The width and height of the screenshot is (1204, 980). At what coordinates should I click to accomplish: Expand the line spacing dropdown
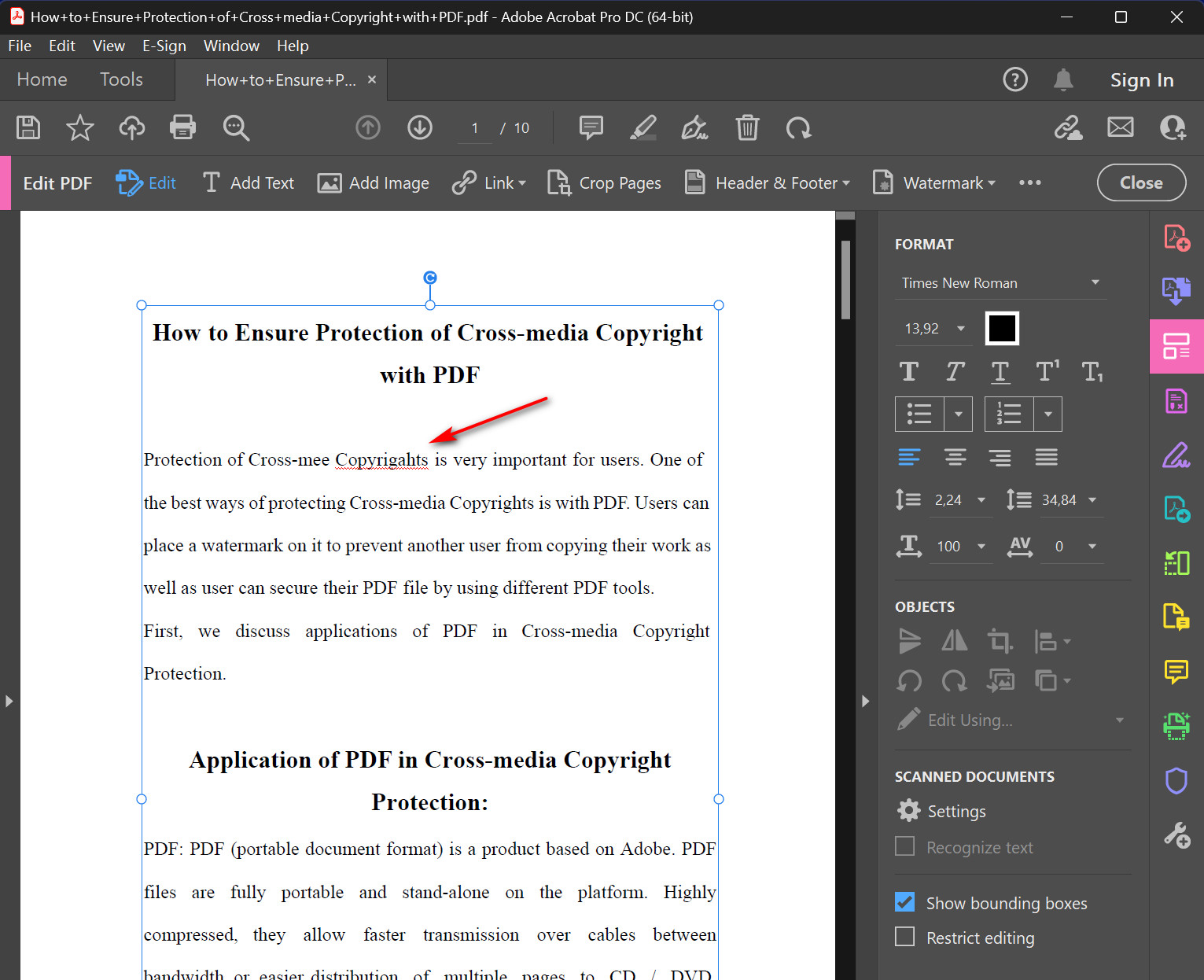tap(981, 499)
